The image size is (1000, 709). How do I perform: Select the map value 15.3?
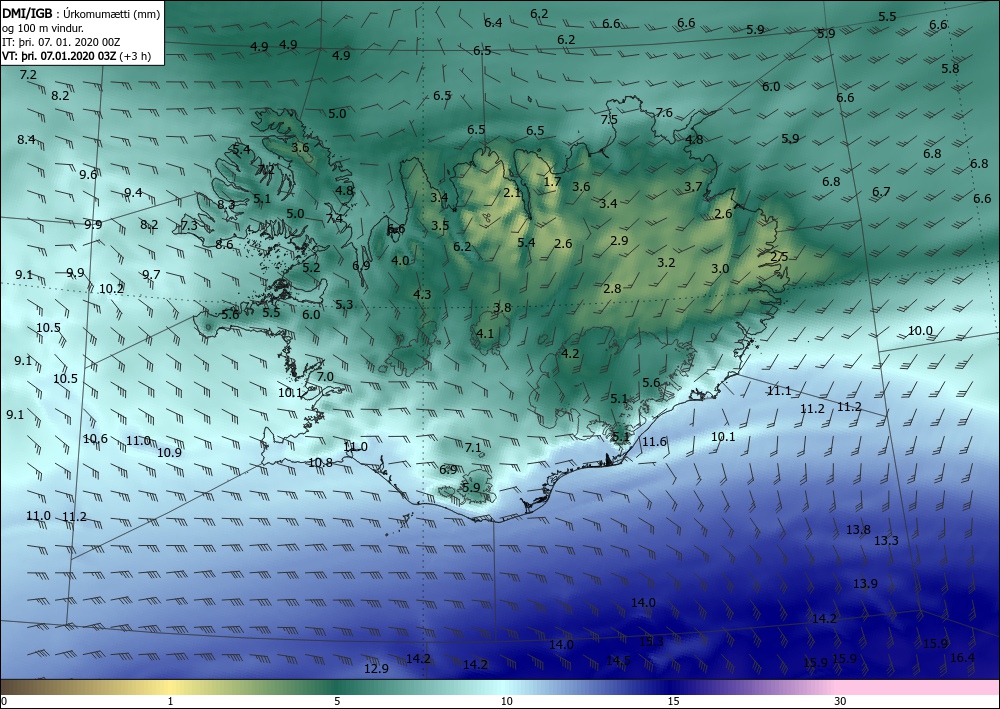coord(651,641)
